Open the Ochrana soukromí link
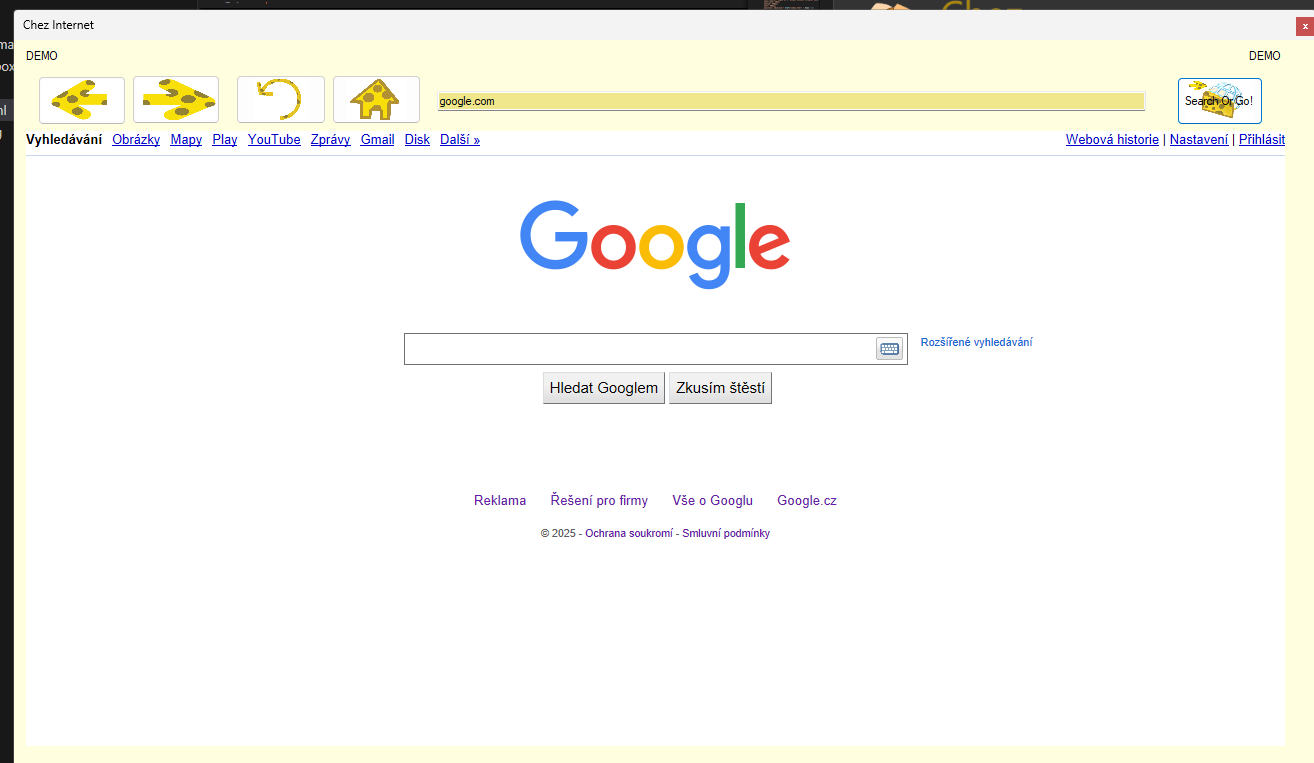Image resolution: width=1314 pixels, height=763 pixels. 629,534
